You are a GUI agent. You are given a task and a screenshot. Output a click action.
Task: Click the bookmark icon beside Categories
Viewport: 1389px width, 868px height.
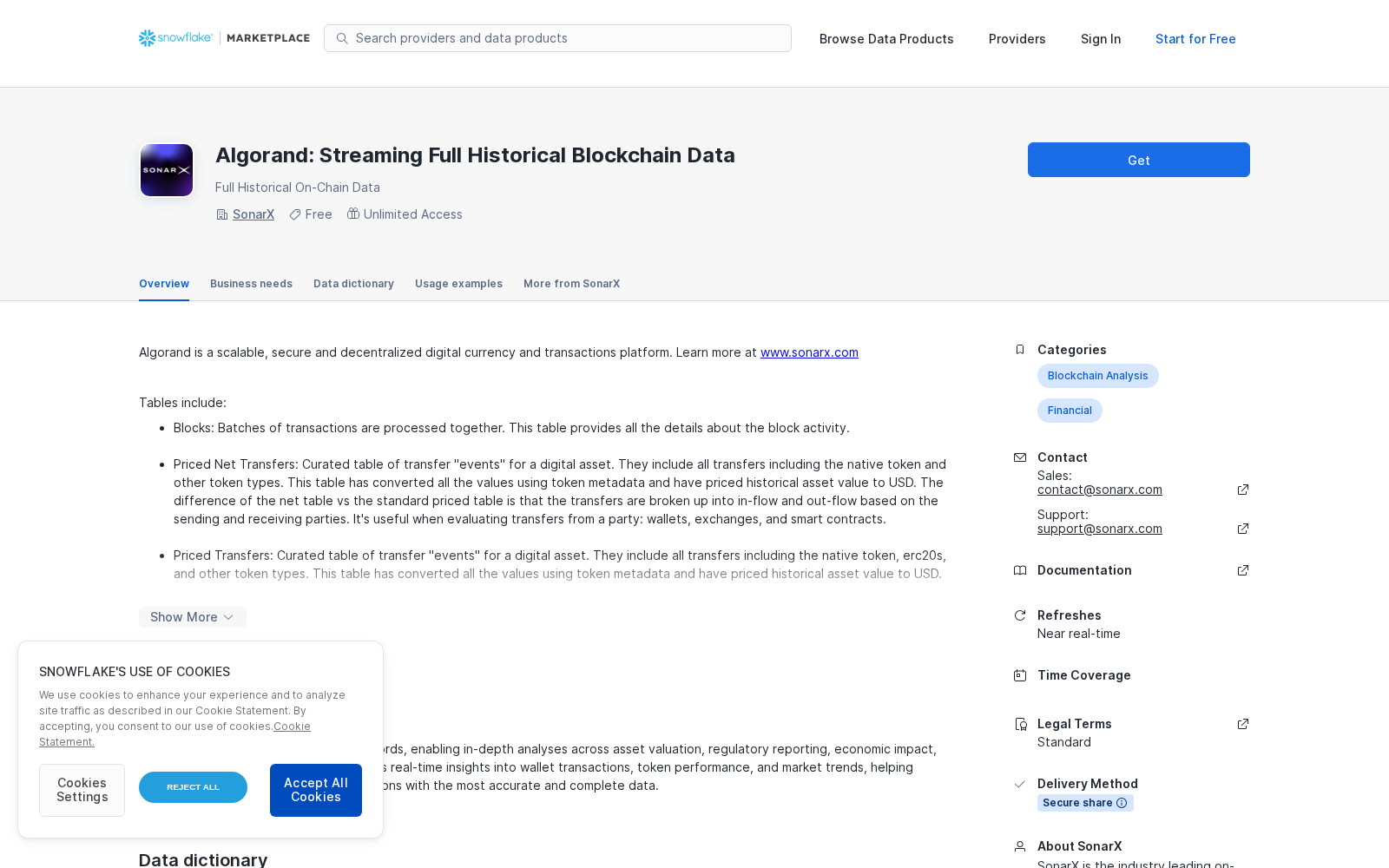pos(1020,350)
